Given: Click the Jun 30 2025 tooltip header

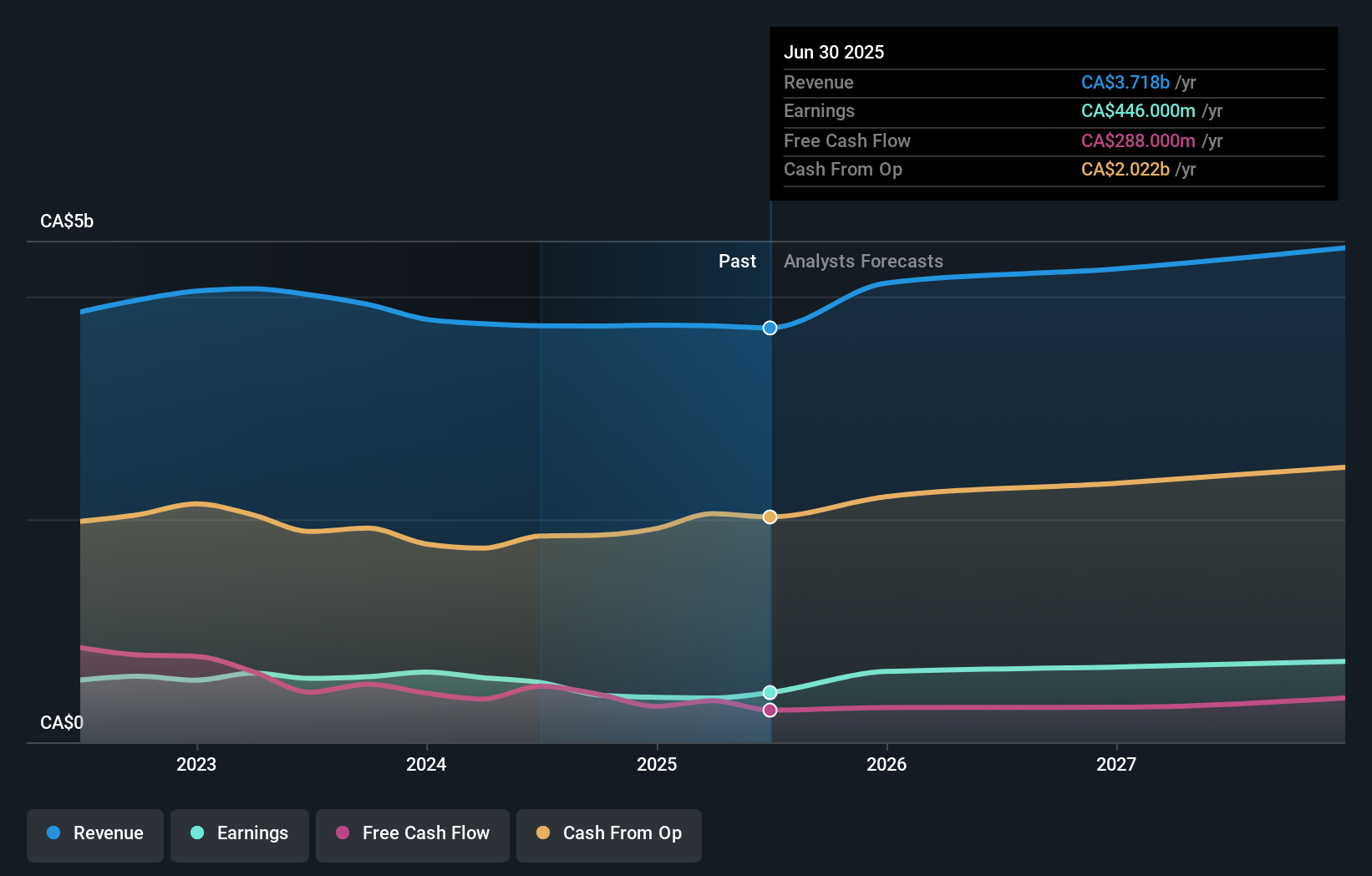Looking at the screenshot, I should (x=834, y=52).
